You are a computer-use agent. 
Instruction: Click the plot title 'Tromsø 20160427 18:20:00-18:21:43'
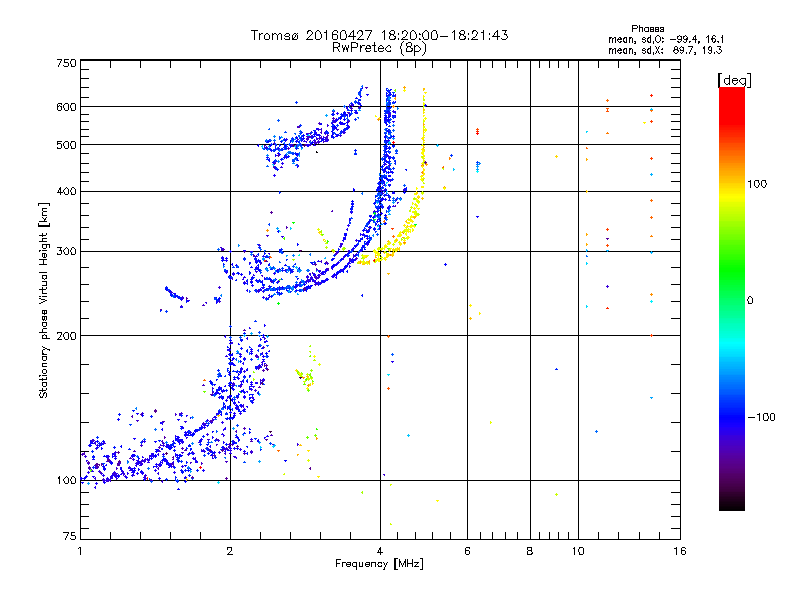[379, 35]
